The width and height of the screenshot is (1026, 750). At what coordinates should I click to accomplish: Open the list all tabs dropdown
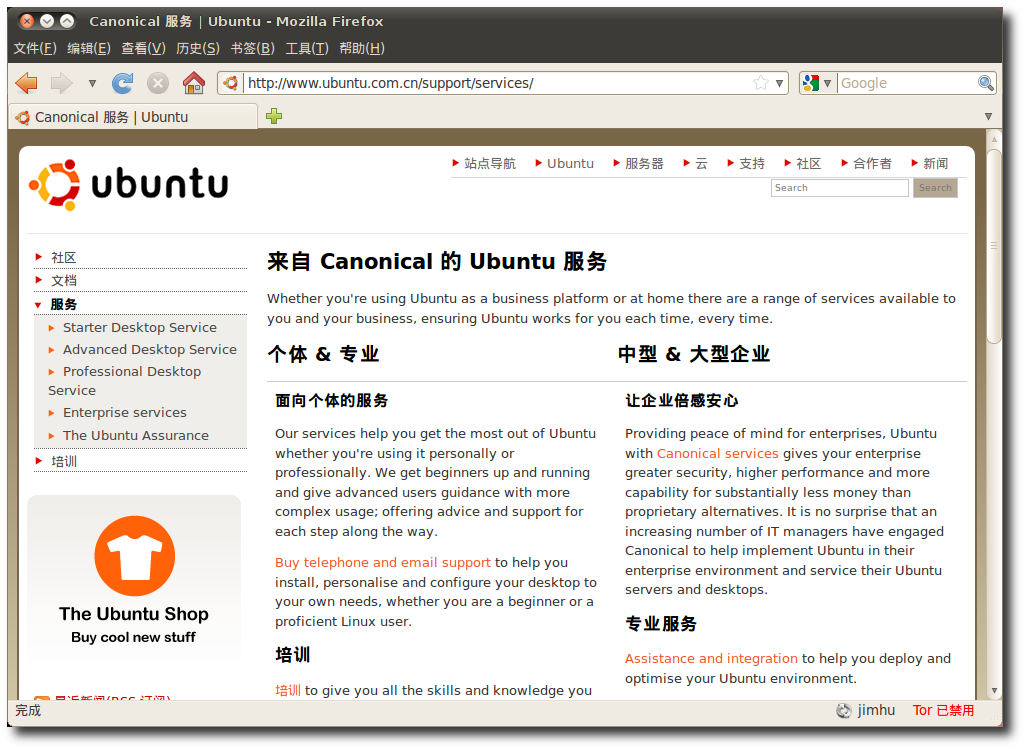coord(988,116)
